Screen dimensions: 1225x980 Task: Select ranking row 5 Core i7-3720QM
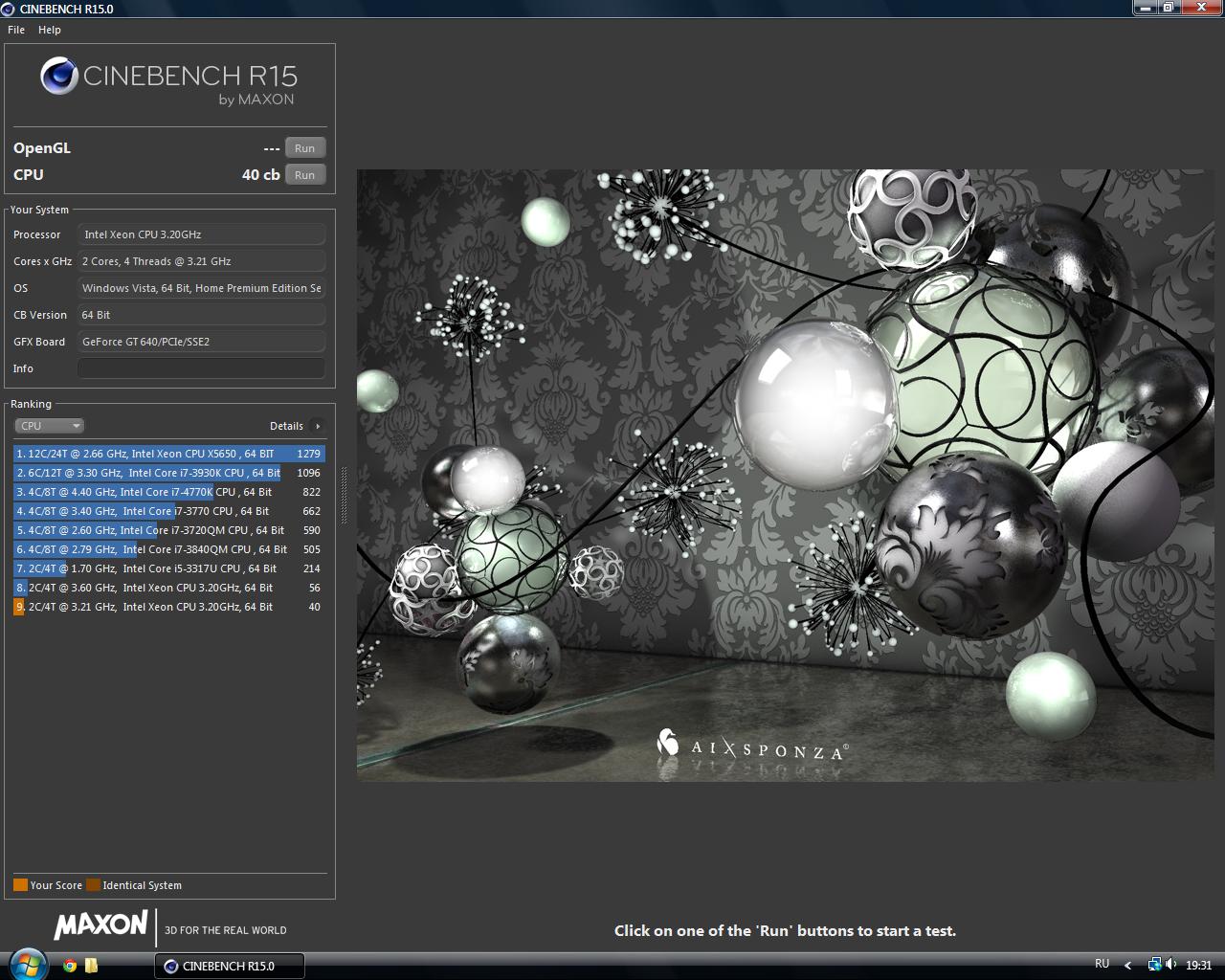tap(169, 530)
